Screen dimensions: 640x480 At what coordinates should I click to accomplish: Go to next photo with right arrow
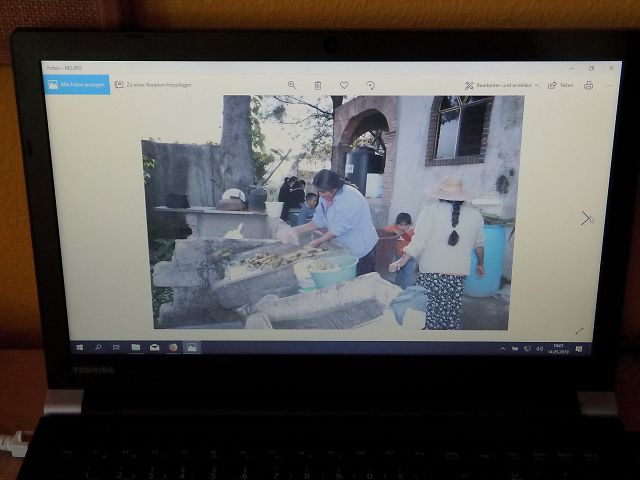pyautogui.click(x=585, y=218)
